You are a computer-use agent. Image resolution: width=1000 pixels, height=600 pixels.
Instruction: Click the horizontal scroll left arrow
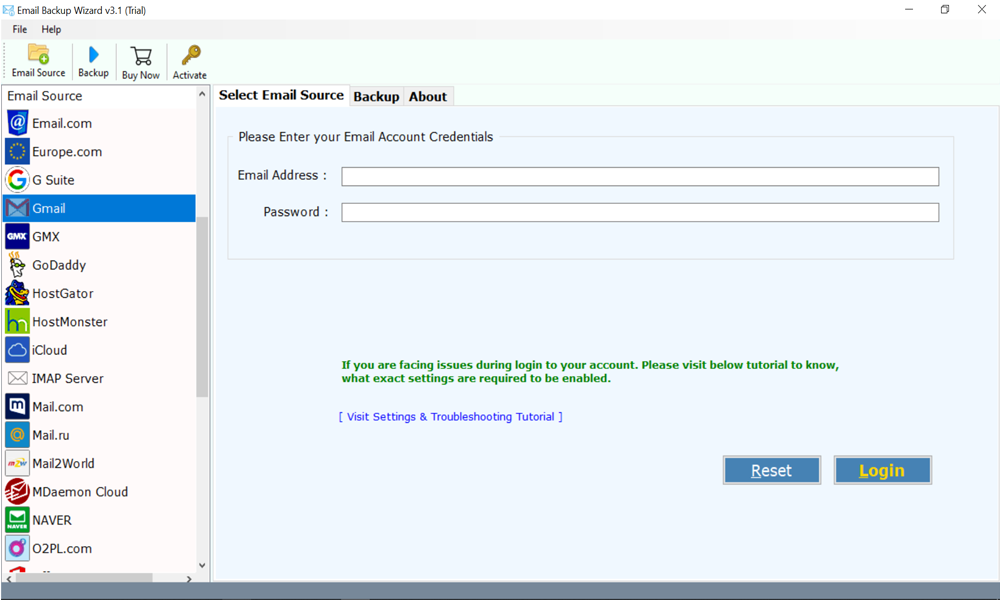click(x=9, y=579)
